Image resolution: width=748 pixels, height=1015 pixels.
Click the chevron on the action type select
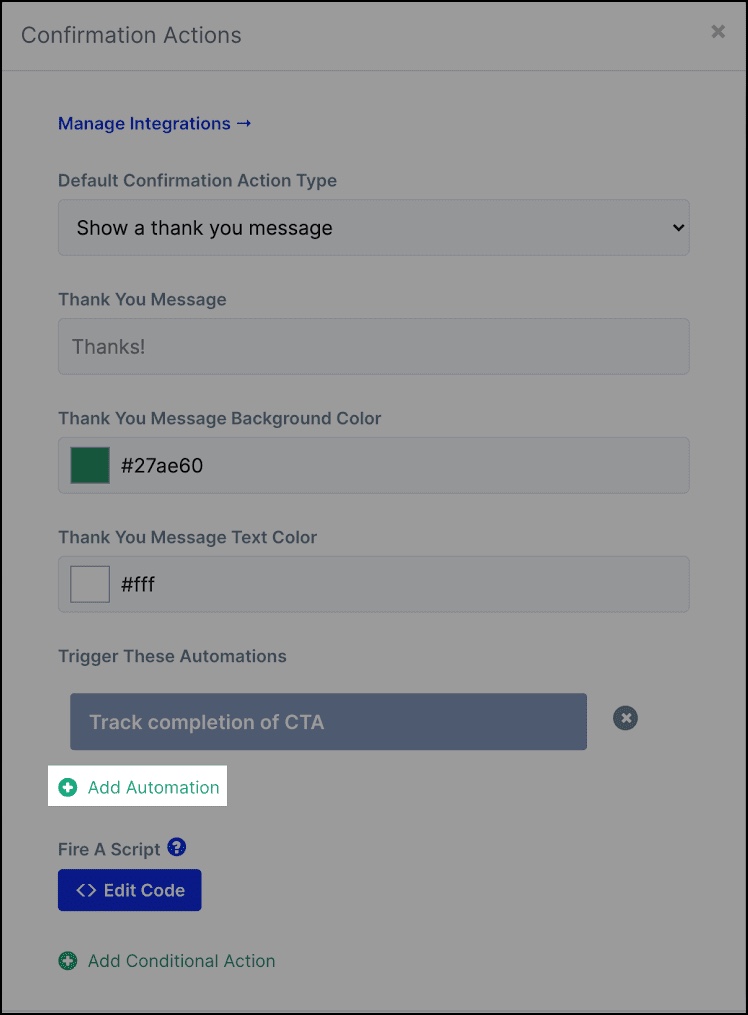coord(677,228)
